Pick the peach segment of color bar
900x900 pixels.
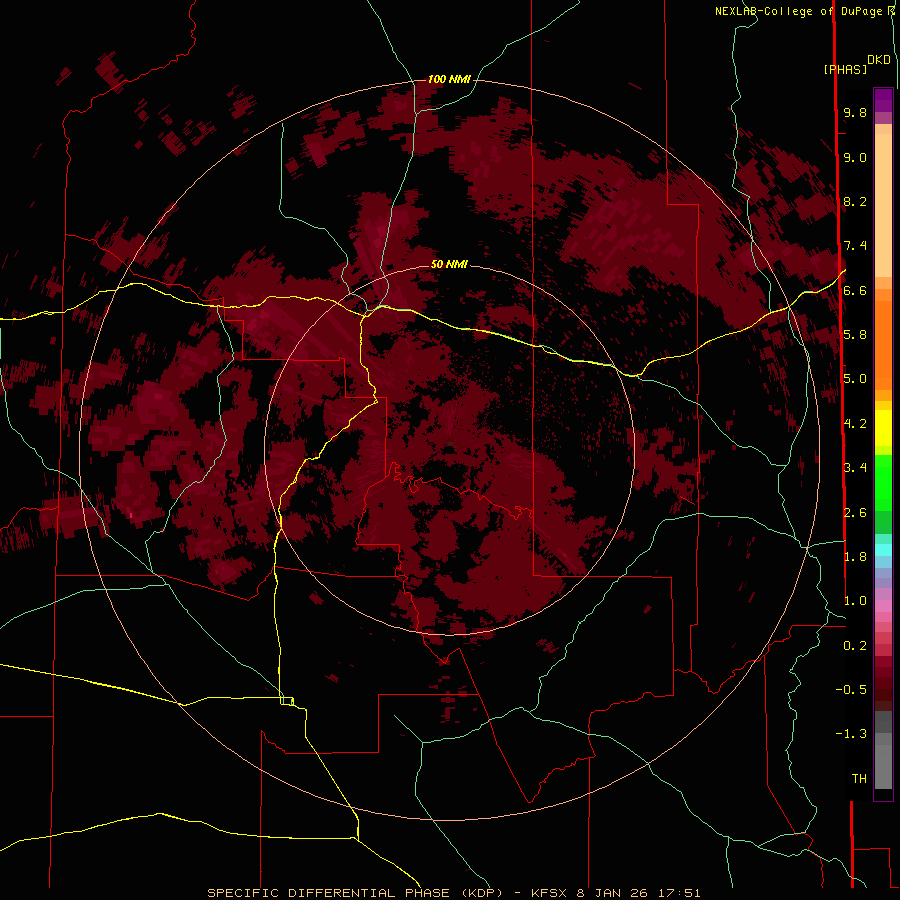click(x=883, y=205)
